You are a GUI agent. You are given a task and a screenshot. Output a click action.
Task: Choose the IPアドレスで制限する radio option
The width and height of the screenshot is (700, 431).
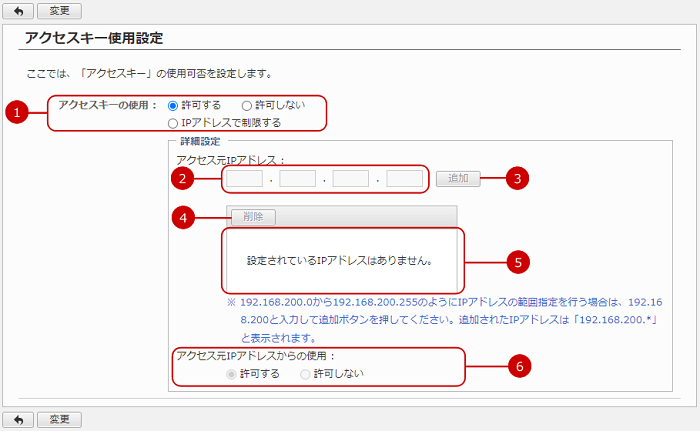pos(173,122)
